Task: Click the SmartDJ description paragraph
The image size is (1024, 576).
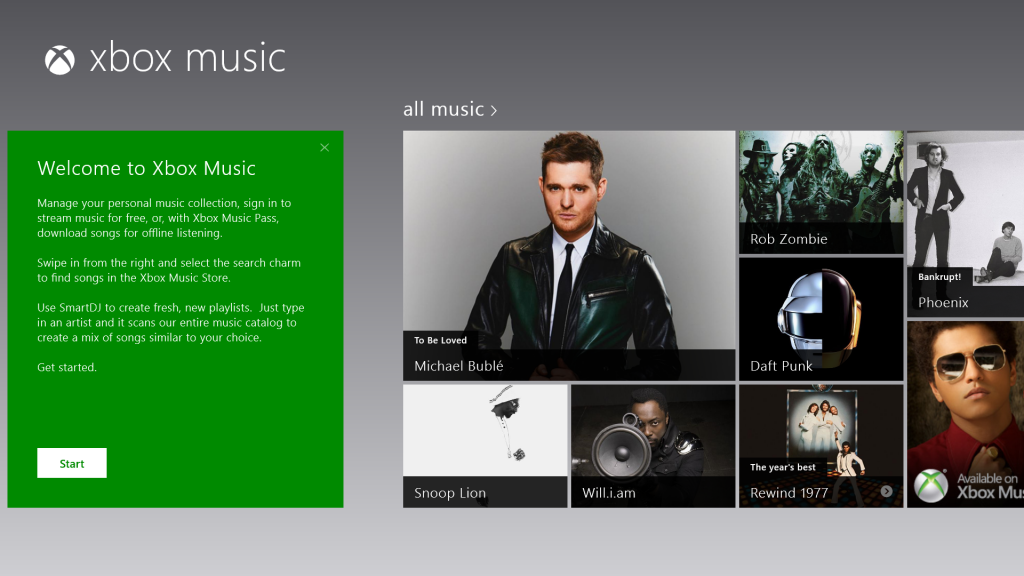Action: coord(170,323)
